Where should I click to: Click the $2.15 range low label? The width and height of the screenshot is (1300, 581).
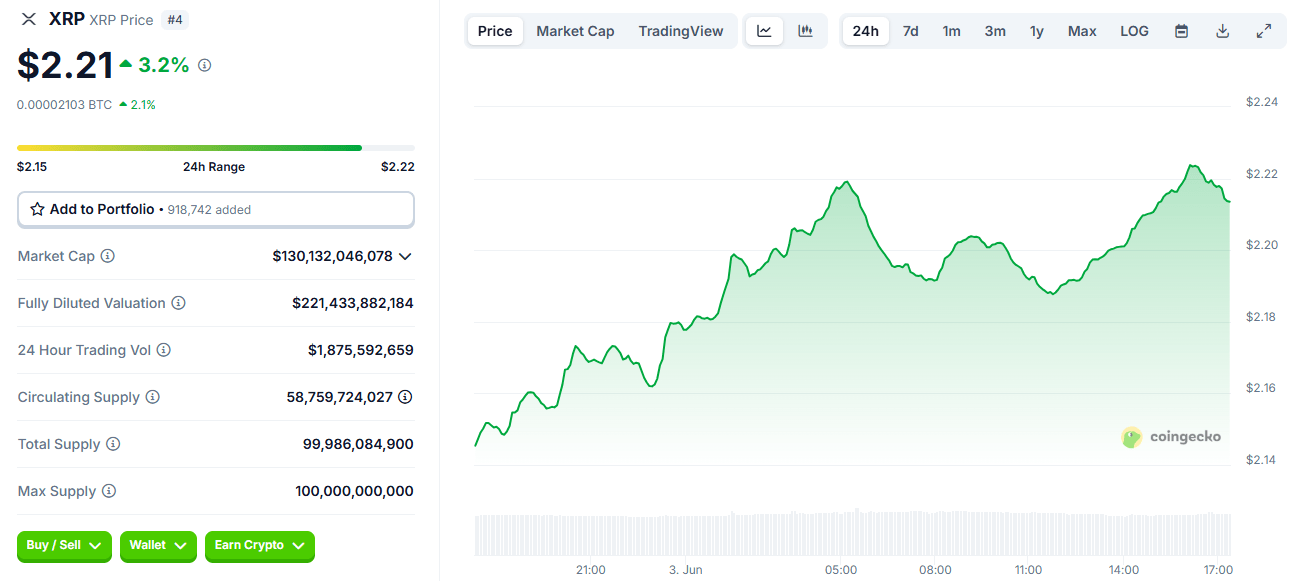click(32, 167)
